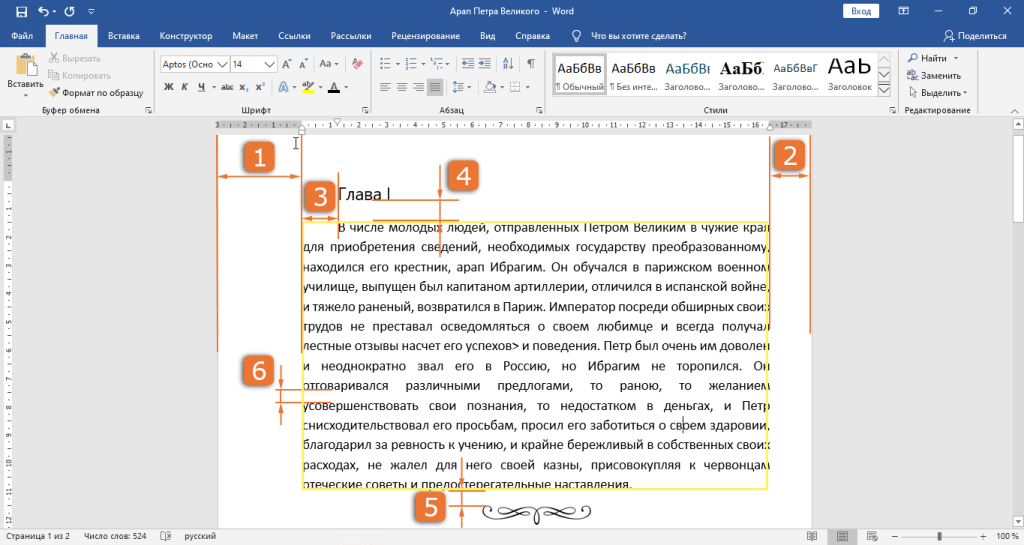
Task: Align text to the right
Action: [x=419, y=87]
